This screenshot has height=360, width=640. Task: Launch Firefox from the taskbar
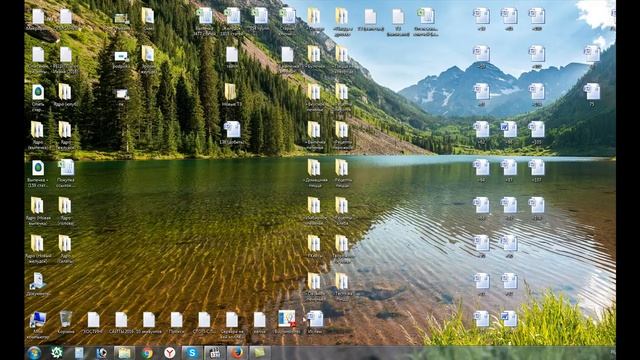[237, 353]
